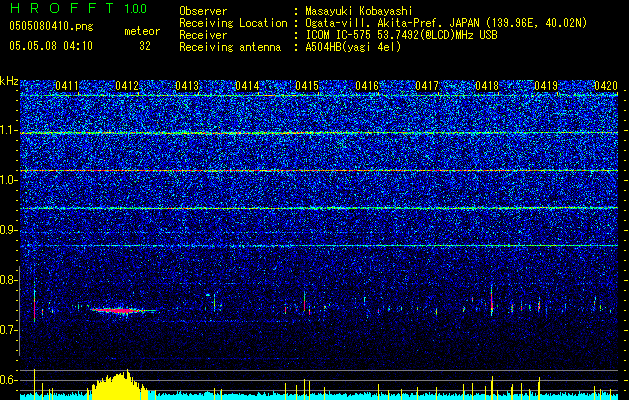Click the yellow intensity hump in bottom graph

pyautogui.click(x=120, y=385)
